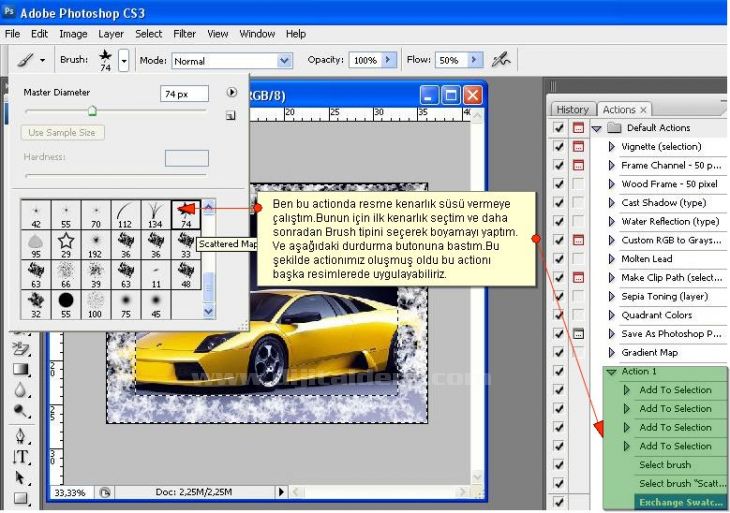Choose the soft round brush 45
Image resolution: width=730 pixels, height=513 pixels.
[155, 304]
